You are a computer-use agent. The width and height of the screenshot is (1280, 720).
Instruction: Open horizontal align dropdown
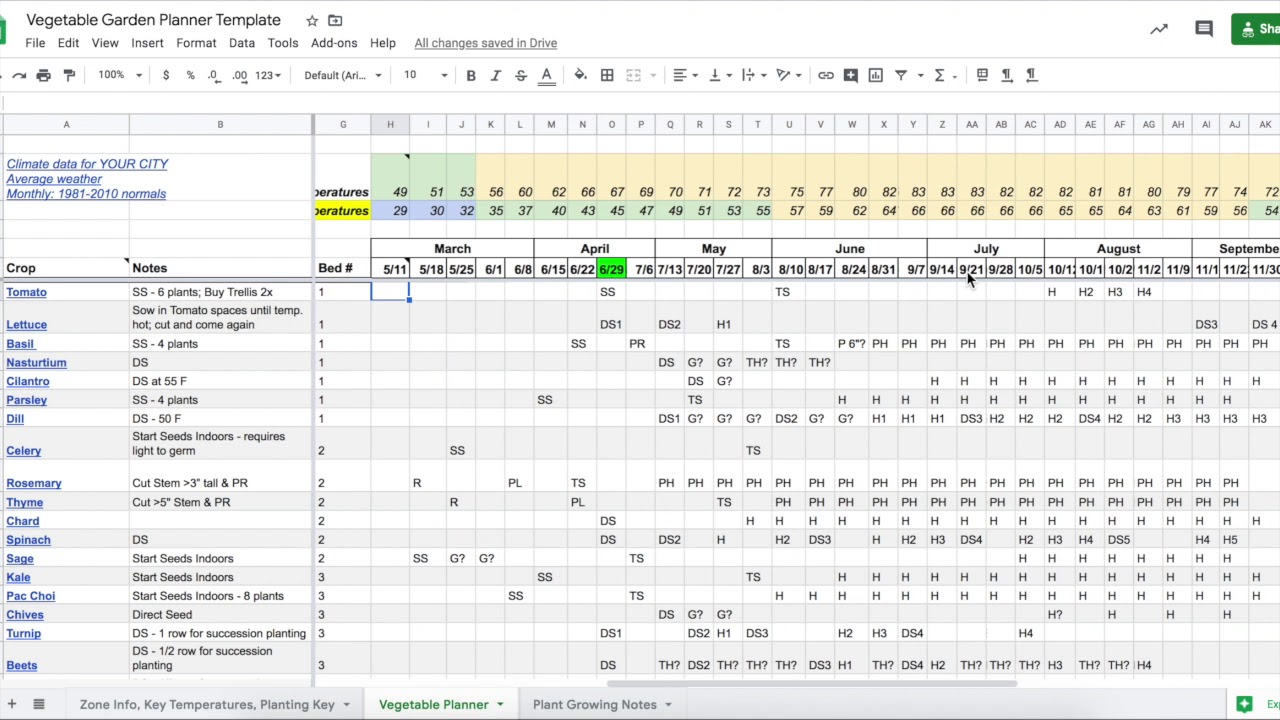point(684,75)
